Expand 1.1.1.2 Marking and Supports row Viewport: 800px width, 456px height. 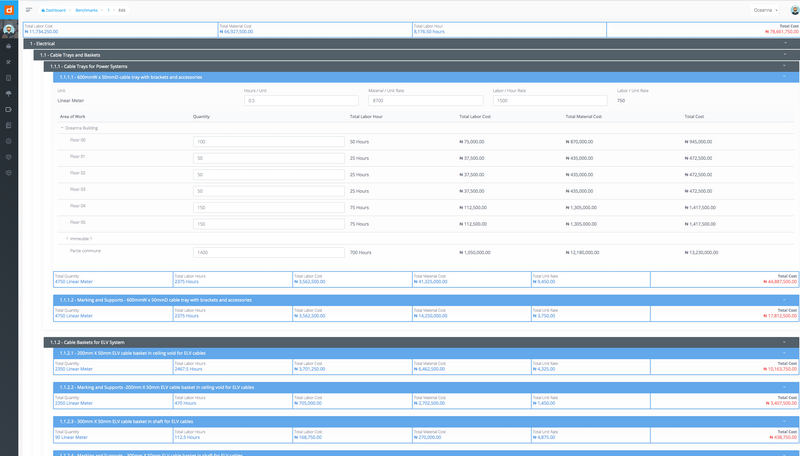[x=426, y=300]
